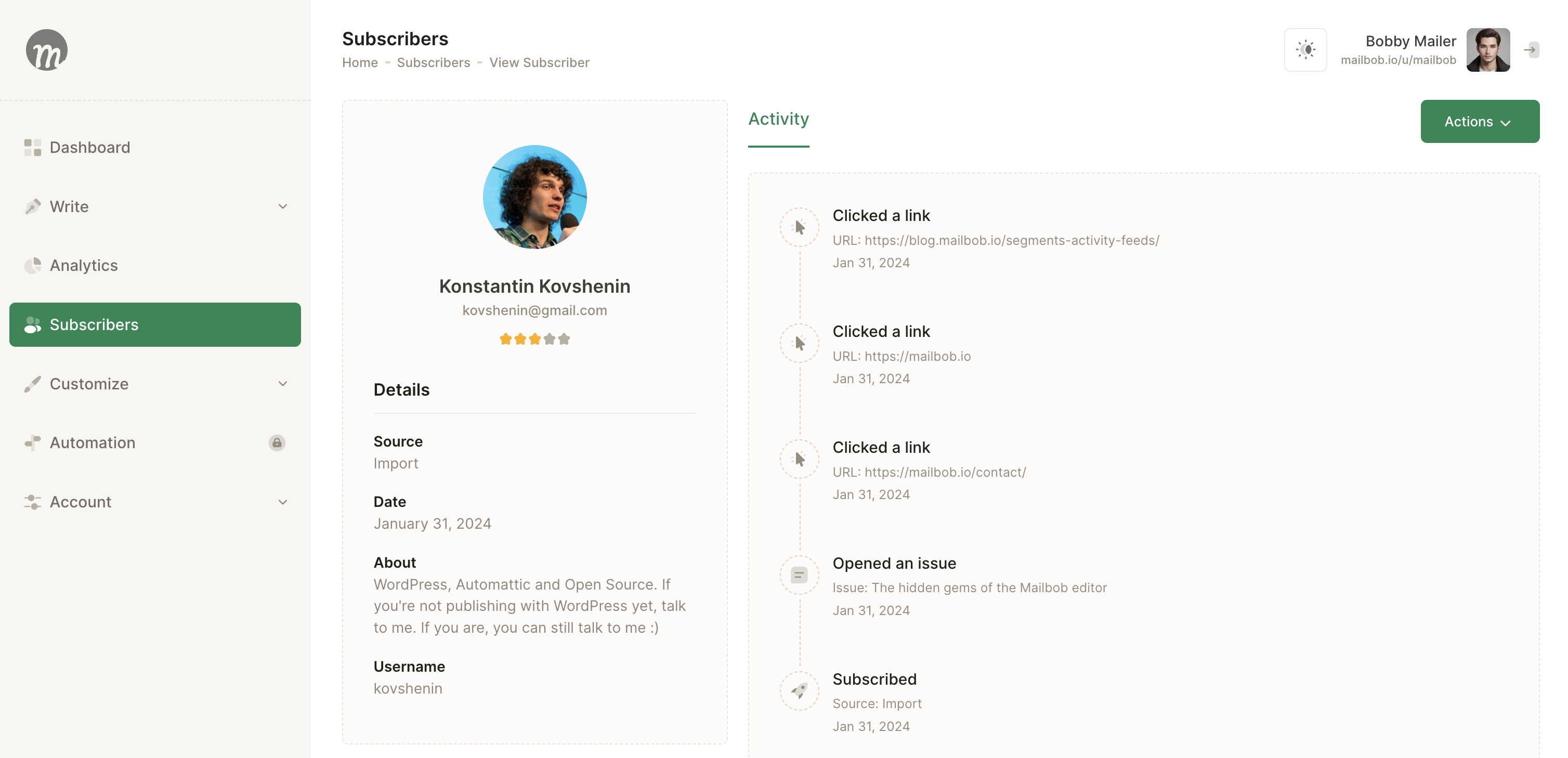Click Subscribers breadcrumb link
The height and width of the screenshot is (758, 1568).
click(x=434, y=63)
